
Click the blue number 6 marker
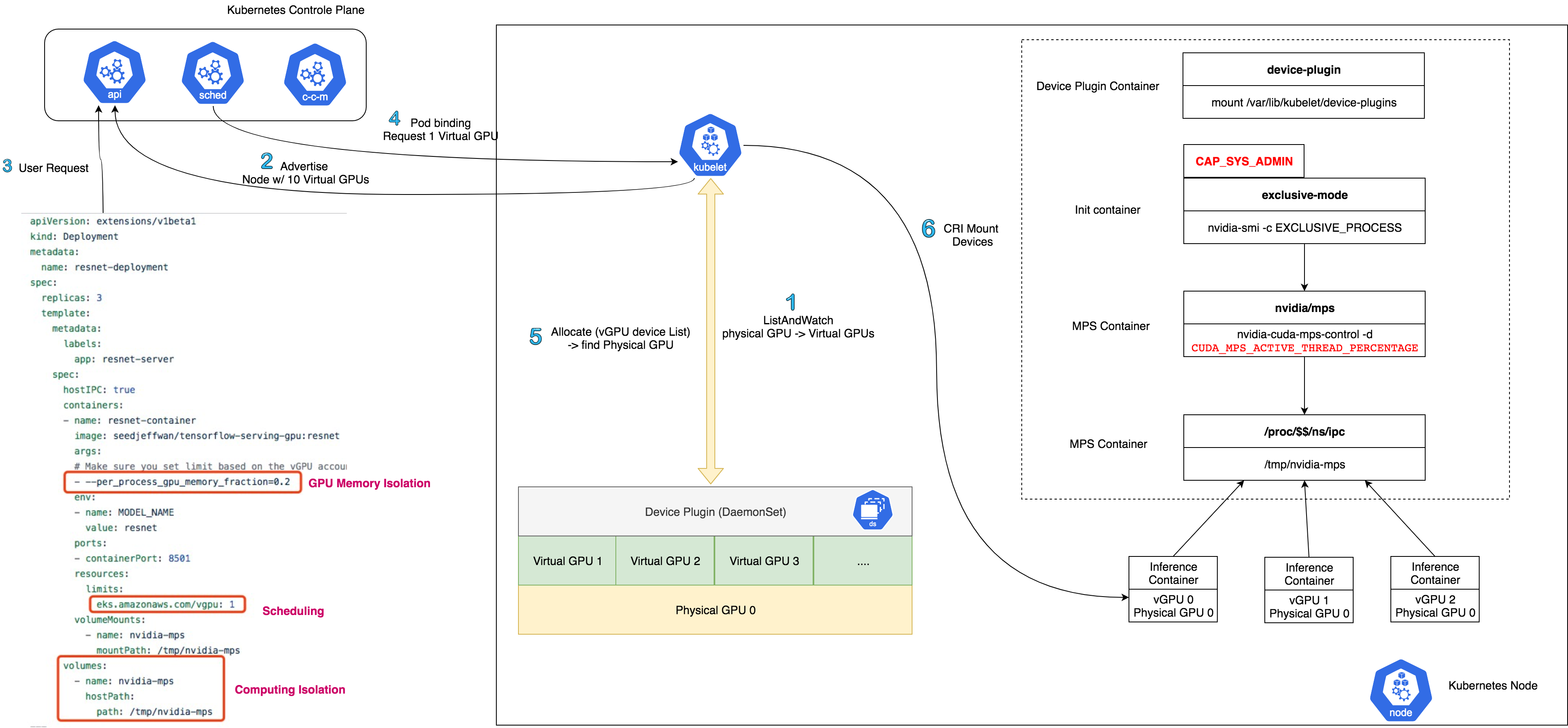coord(928,229)
